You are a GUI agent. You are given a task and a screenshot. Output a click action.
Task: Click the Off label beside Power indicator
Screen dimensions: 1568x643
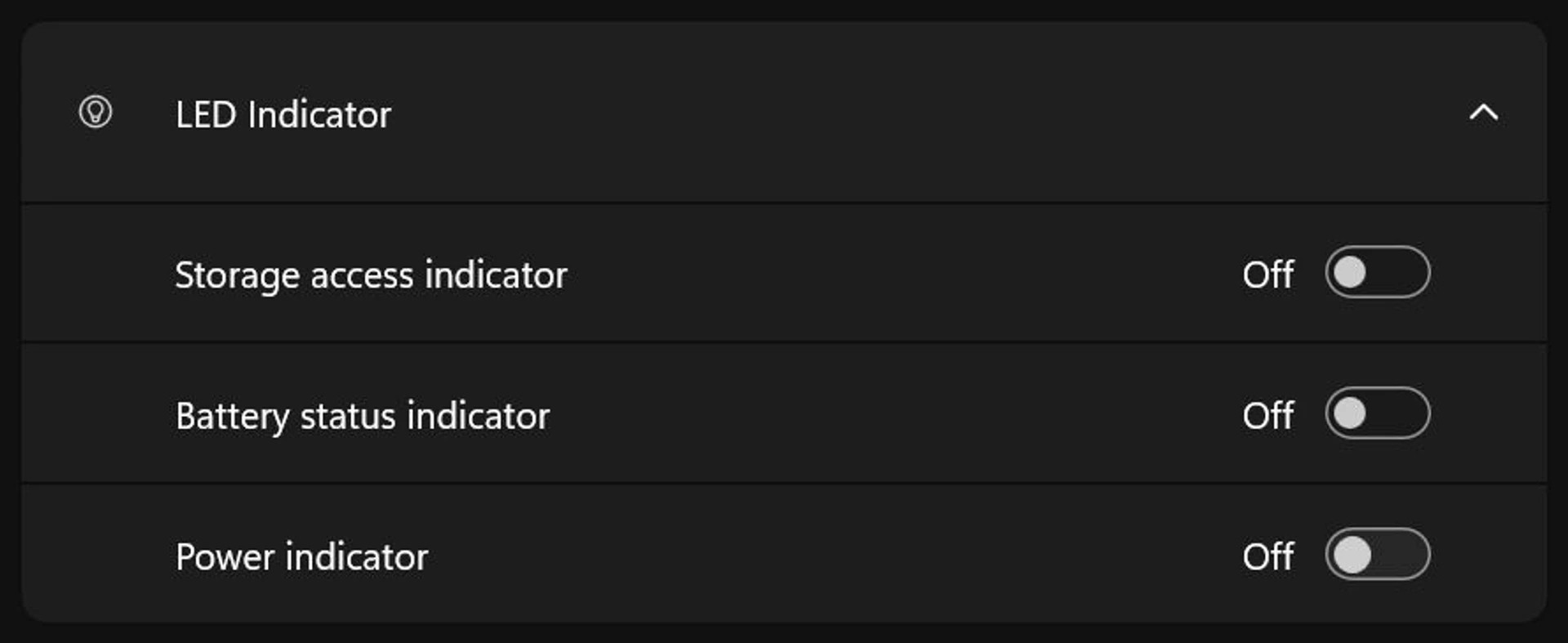click(x=1267, y=557)
